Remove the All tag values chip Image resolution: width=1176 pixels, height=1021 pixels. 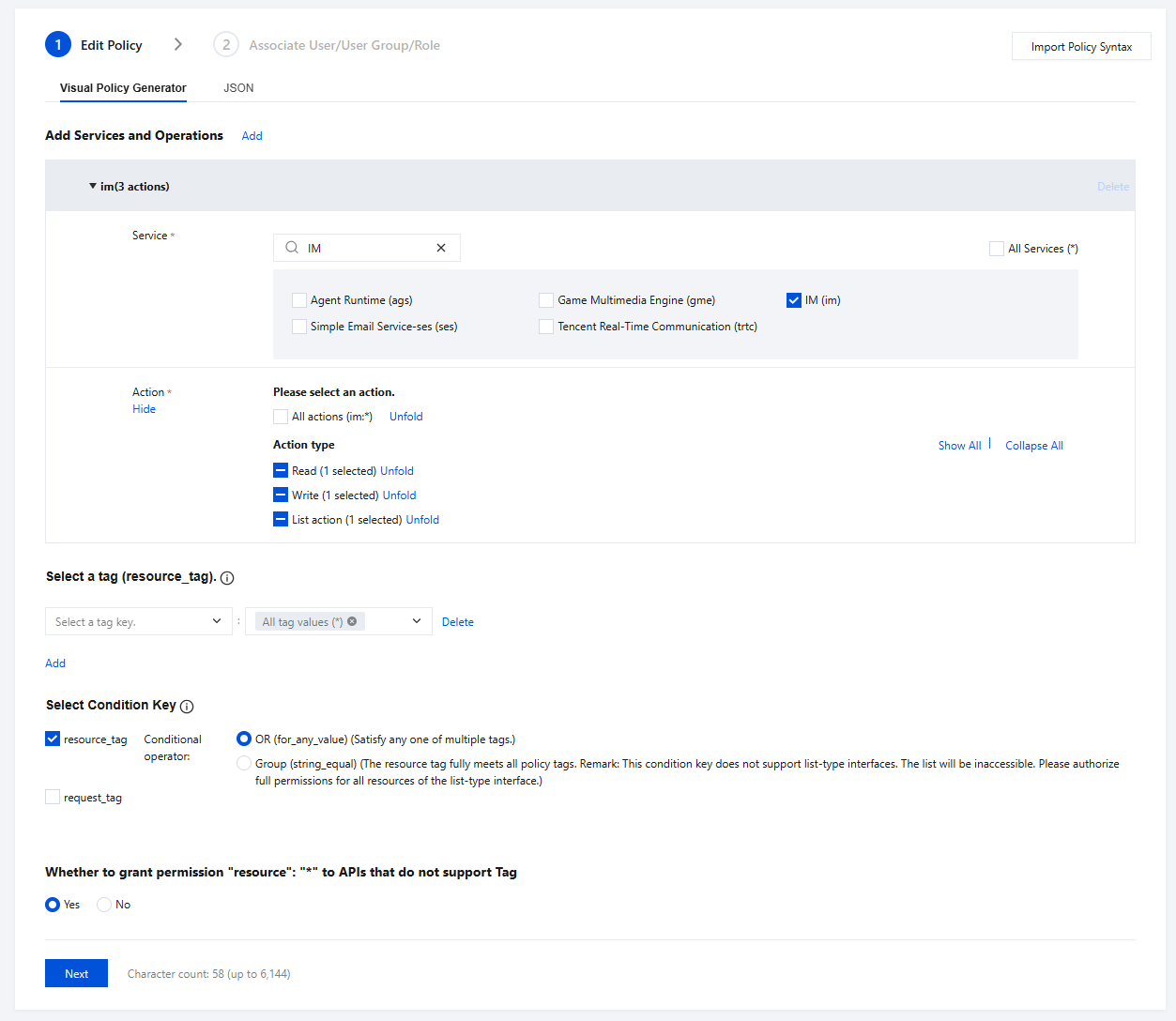tap(352, 621)
